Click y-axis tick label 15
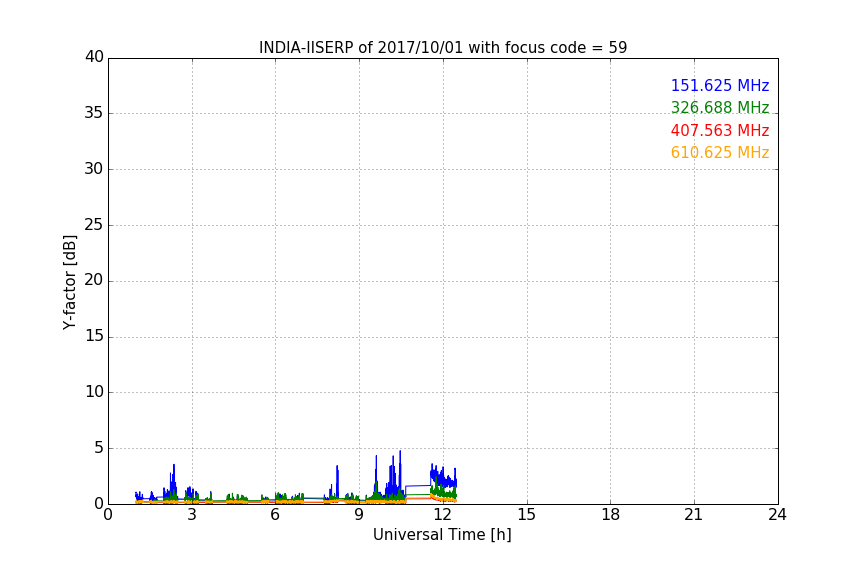Screen dimensions: 864x576 click(94, 336)
